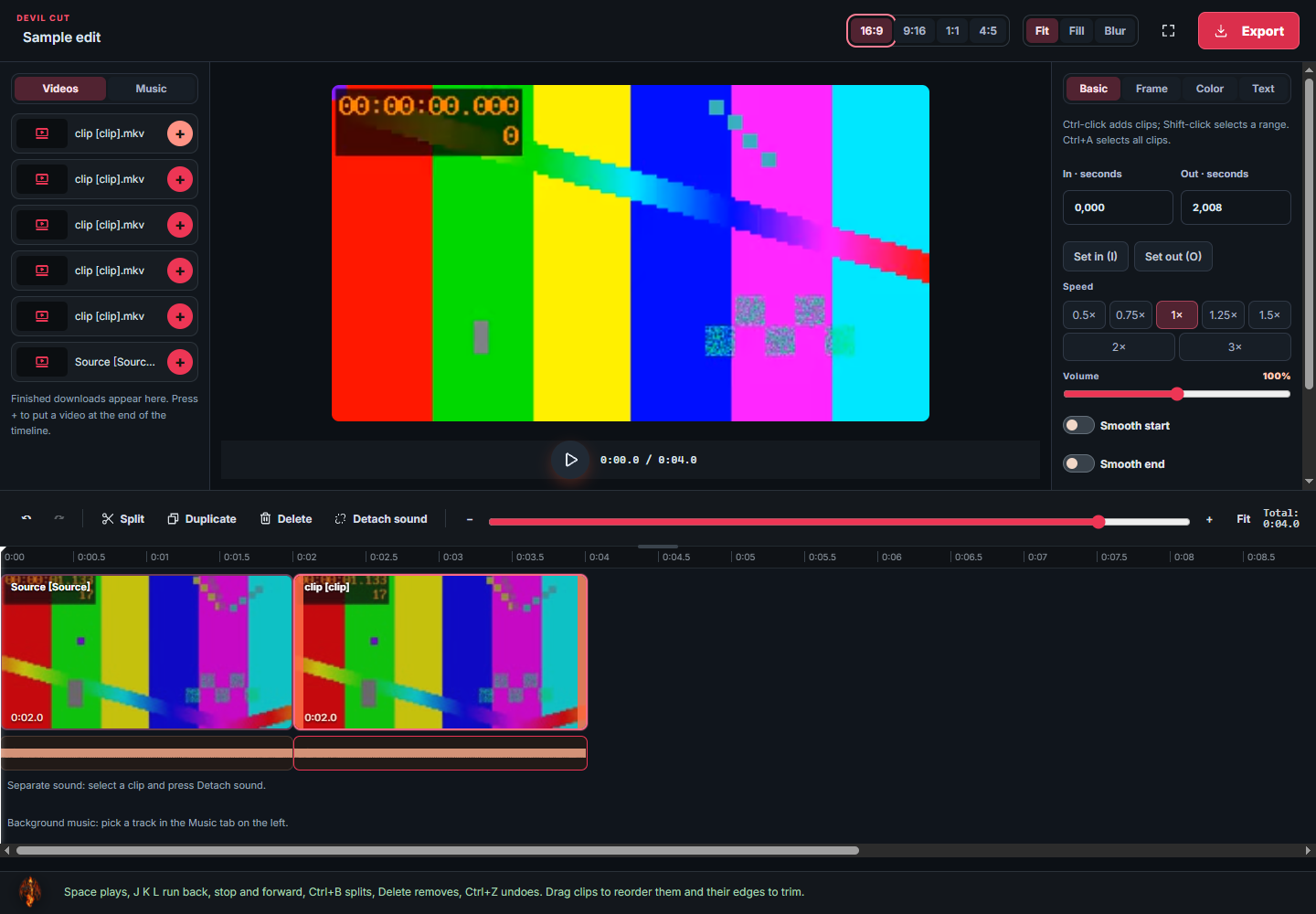Image resolution: width=1316 pixels, height=914 pixels.
Task: Set preview scaling to Blur
Action: coord(1115,31)
